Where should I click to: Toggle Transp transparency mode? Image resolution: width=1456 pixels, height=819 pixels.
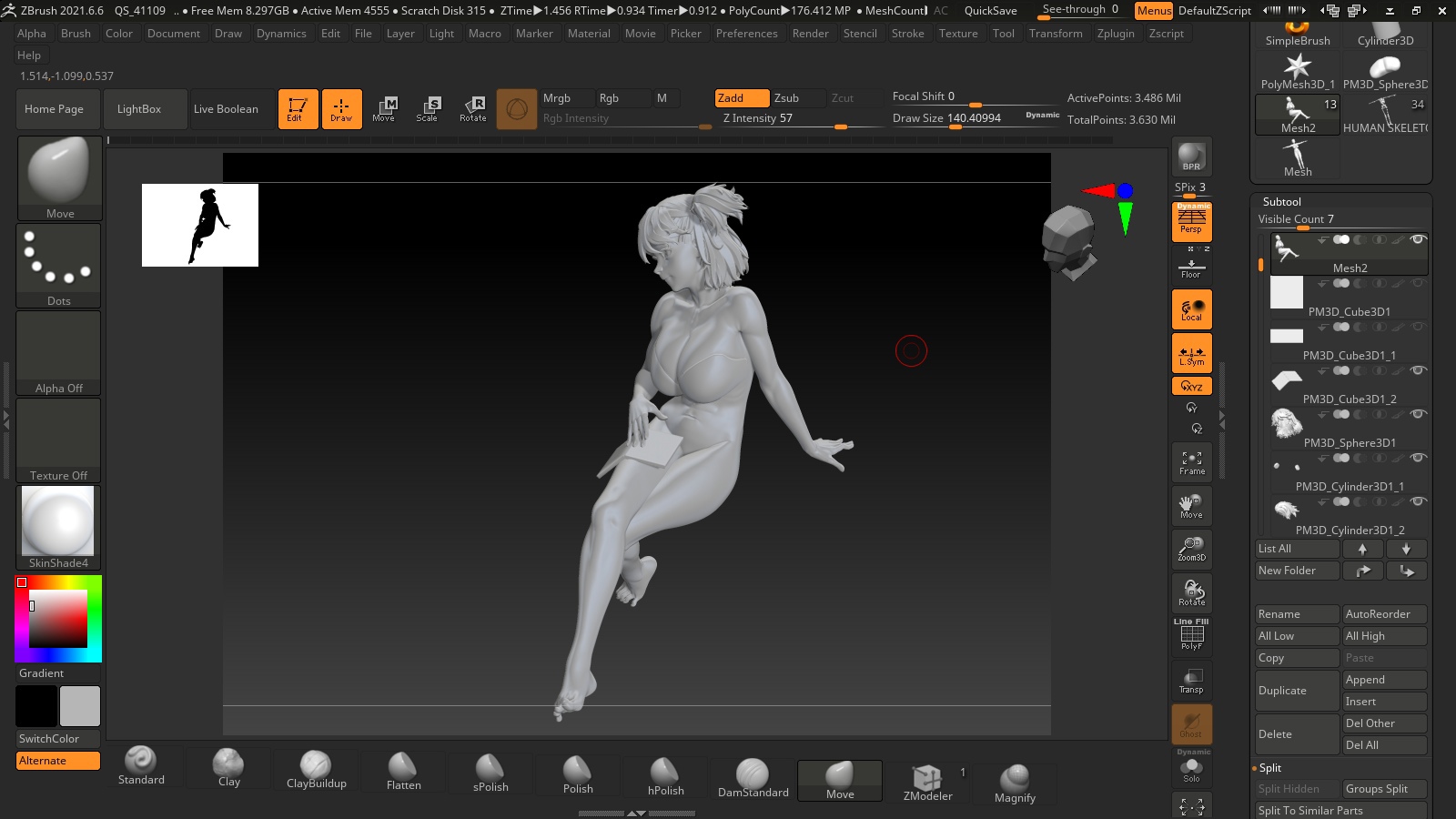[1192, 680]
